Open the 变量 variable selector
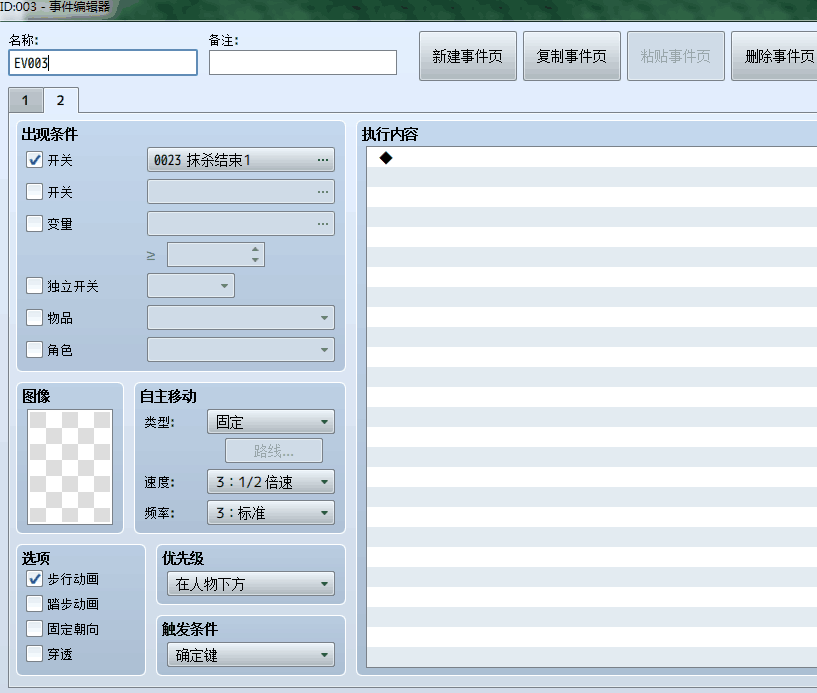The image size is (817, 693). (241, 224)
